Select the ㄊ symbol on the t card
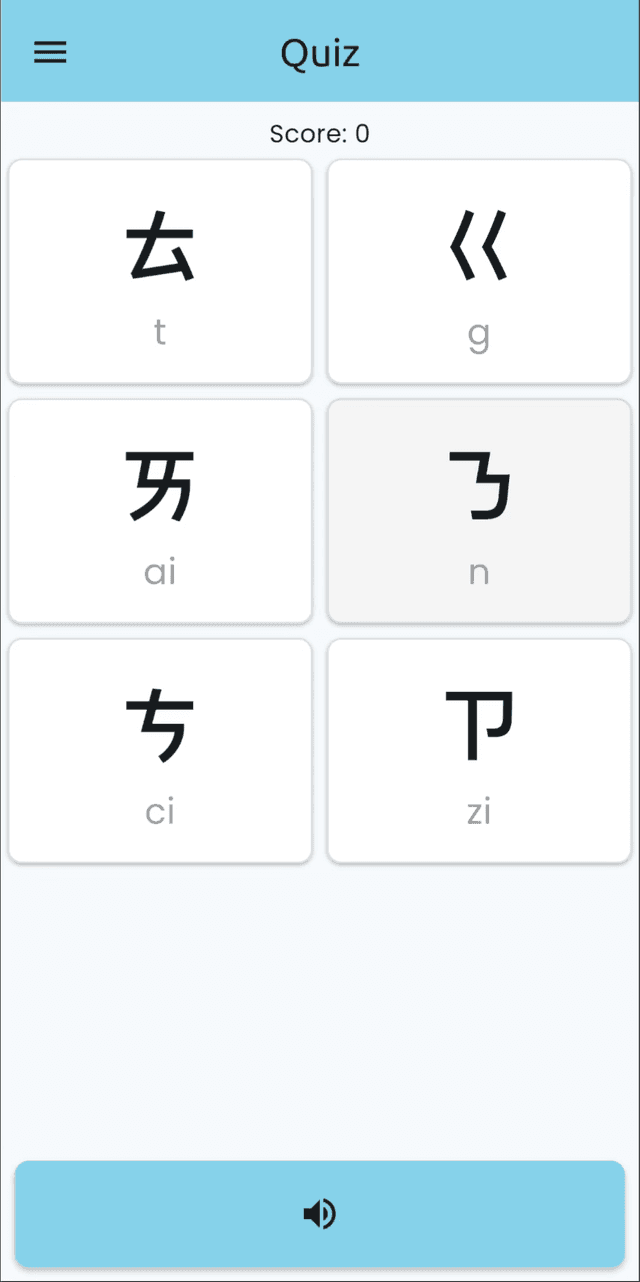 tap(160, 246)
